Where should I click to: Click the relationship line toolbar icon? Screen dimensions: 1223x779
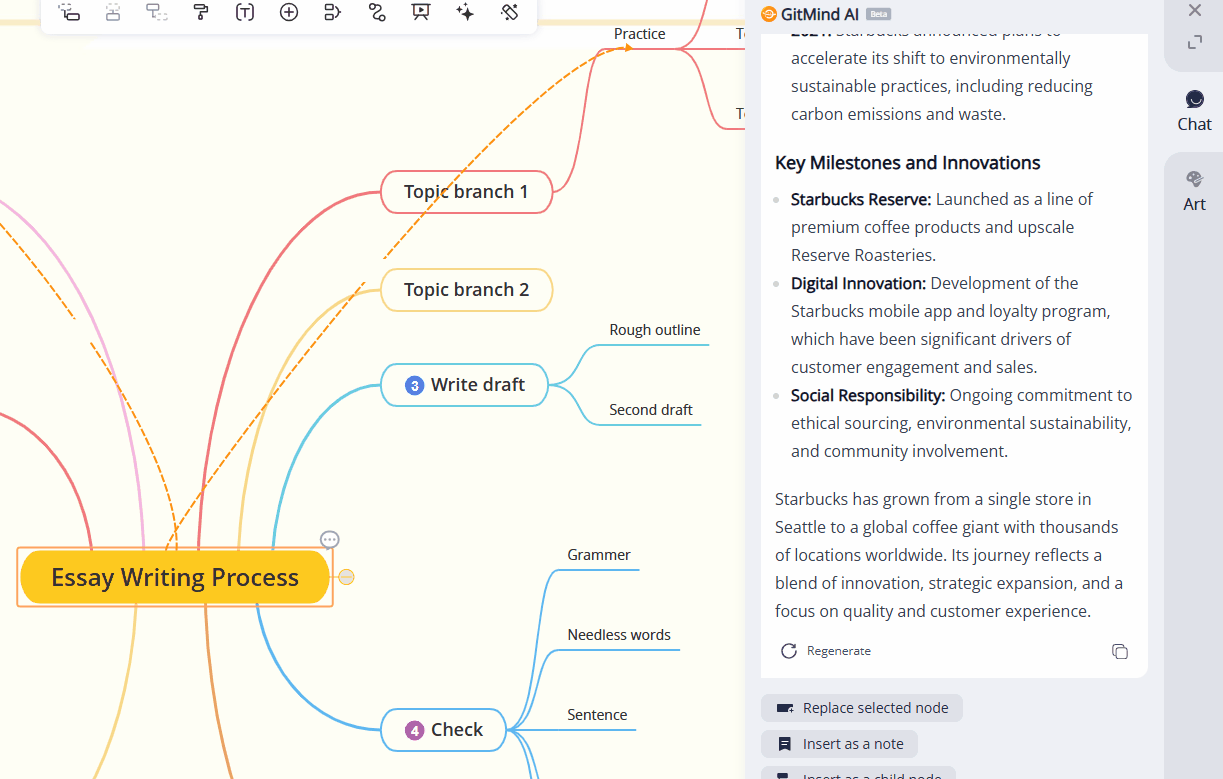(377, 12)
